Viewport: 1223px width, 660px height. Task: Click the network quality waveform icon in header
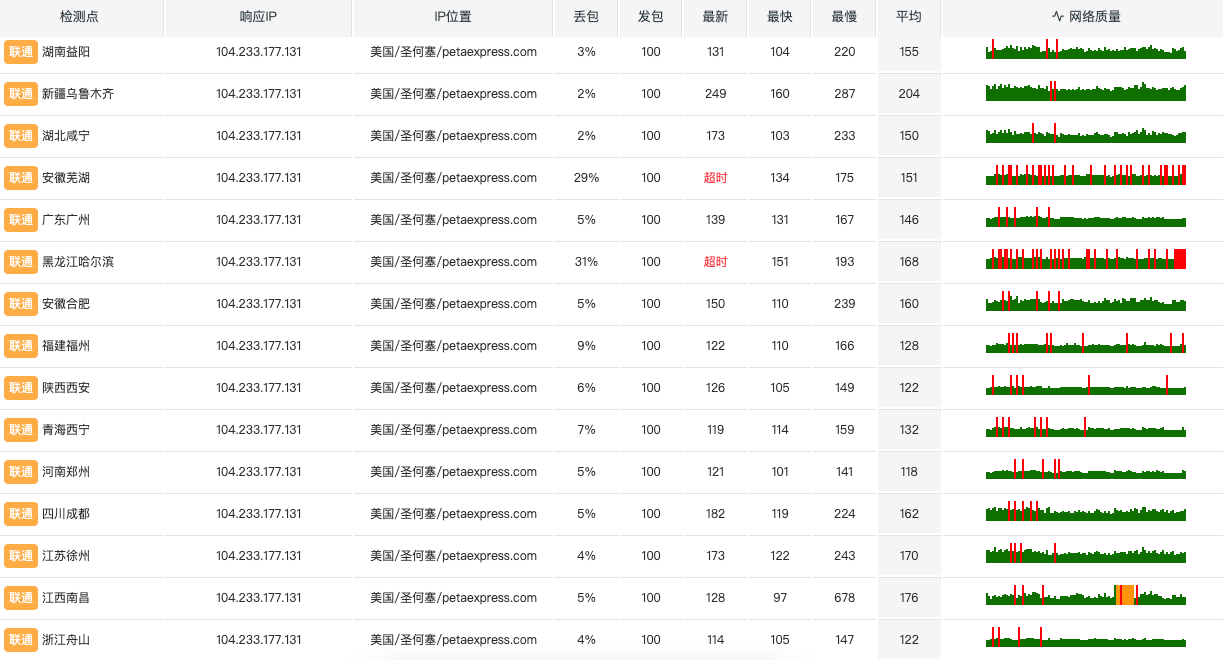point(1058,17)
